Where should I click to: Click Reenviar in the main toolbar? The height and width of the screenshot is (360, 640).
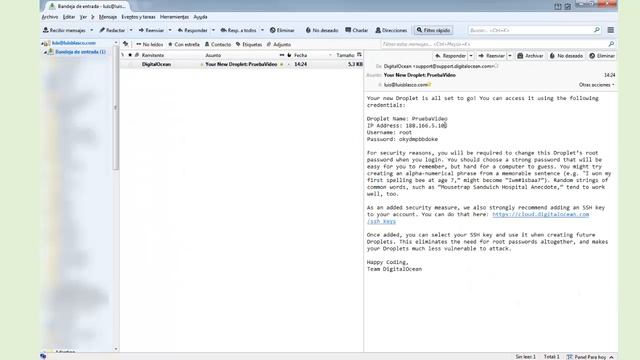coord(151,30)
